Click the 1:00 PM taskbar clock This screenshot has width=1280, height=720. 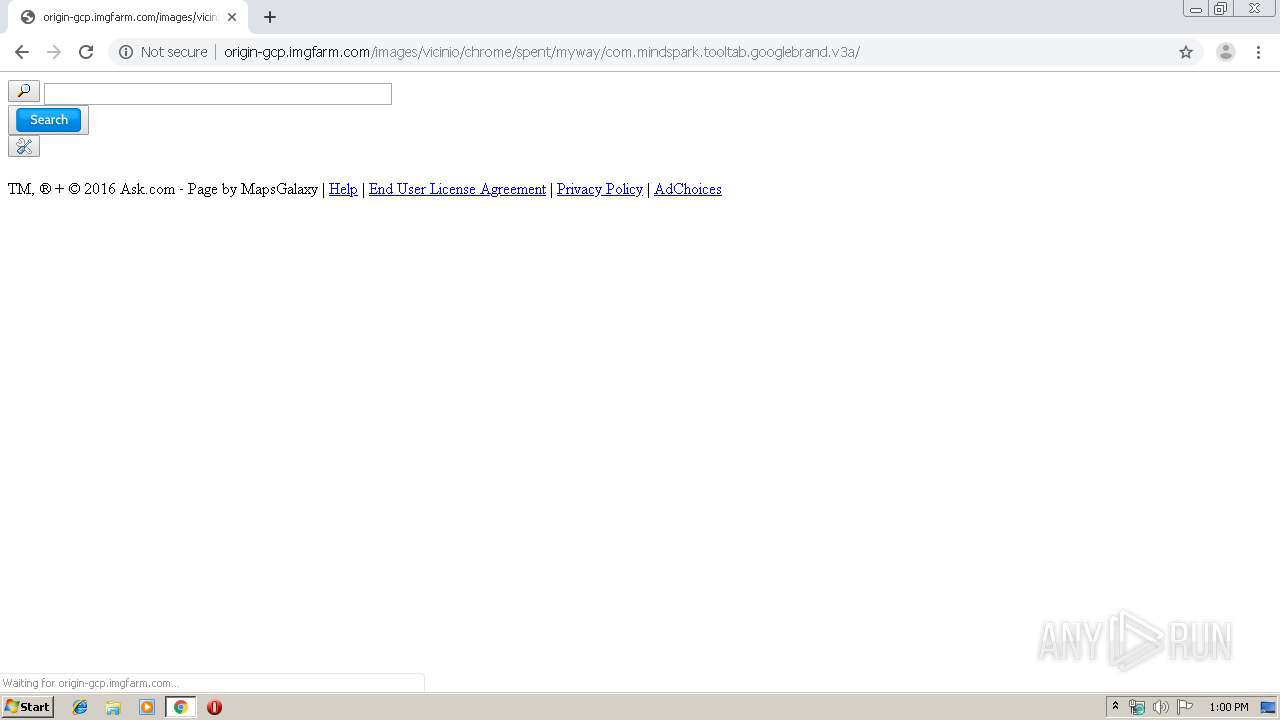coord(1229,707)
